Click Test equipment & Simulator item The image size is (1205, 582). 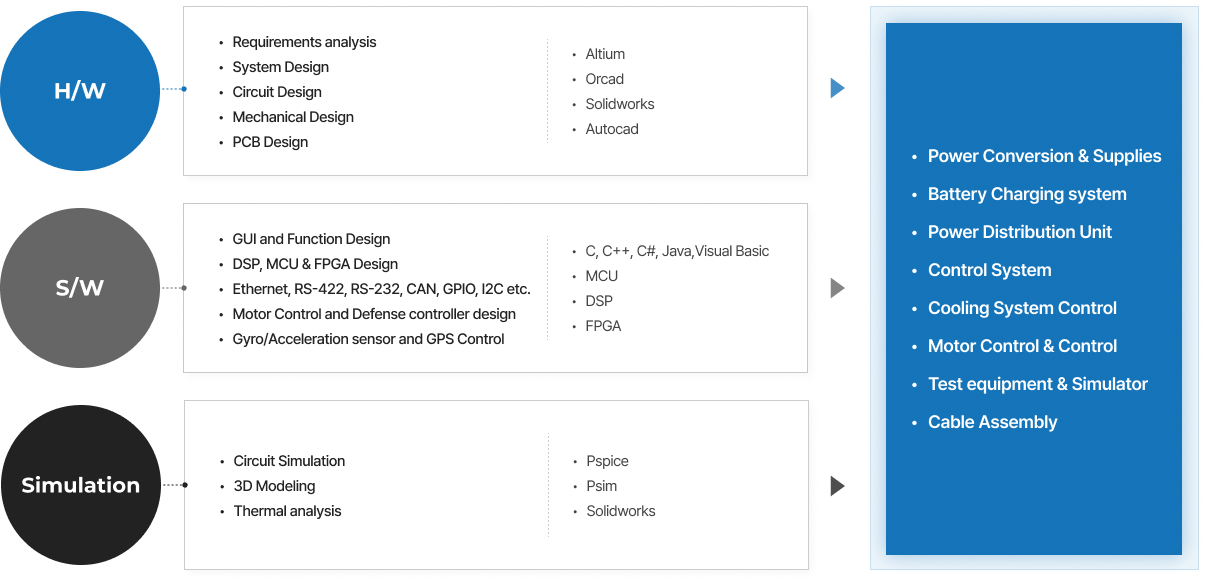click(1037, 384)
